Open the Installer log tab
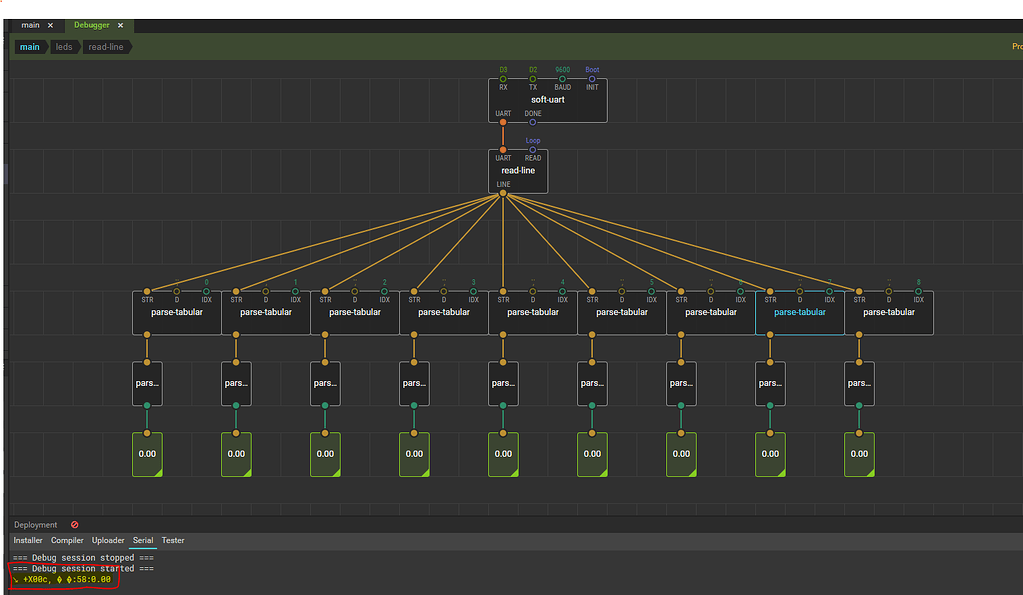 [x=28, y=541]
